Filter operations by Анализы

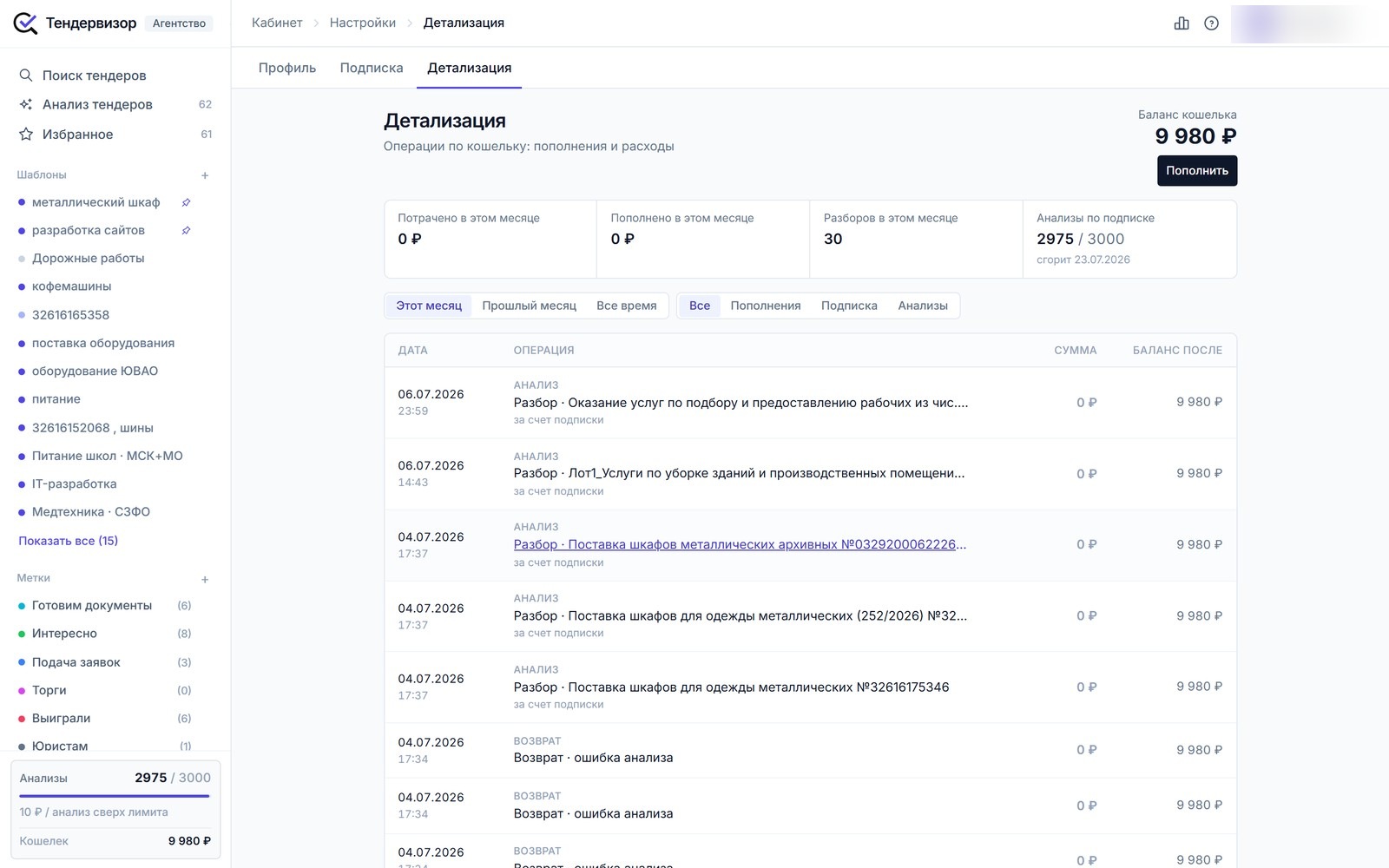[923, 306]
